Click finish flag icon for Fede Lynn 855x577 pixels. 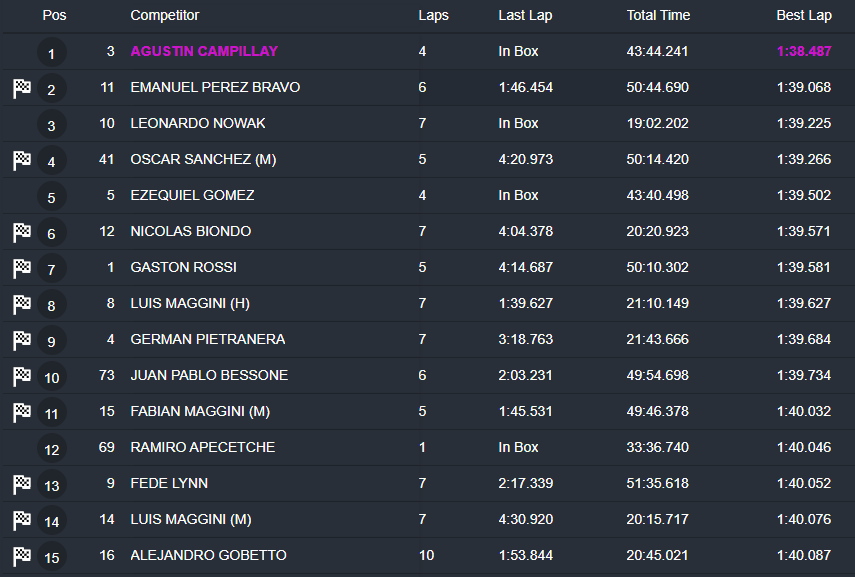point(22,484)
